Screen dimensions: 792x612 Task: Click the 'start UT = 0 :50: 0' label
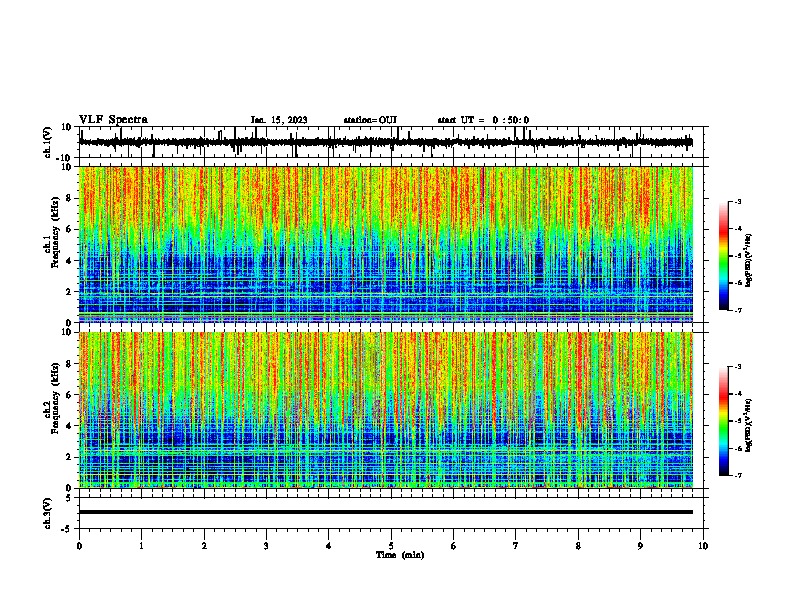(483, 120)
